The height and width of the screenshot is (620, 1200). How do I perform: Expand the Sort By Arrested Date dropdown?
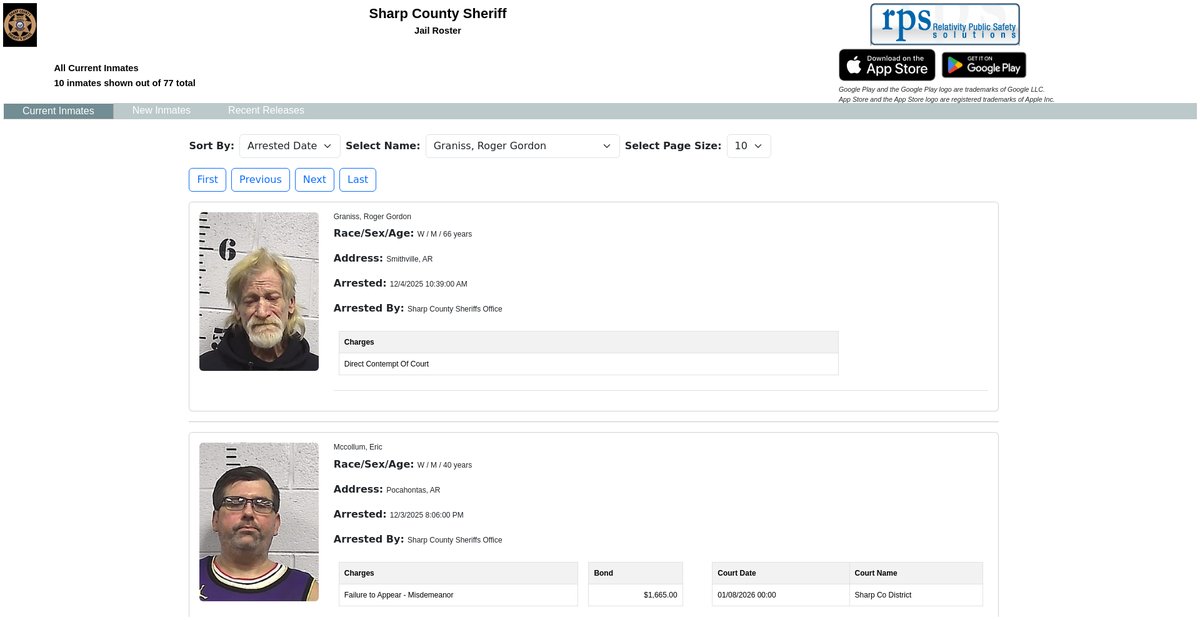click(x=290, y=146)
